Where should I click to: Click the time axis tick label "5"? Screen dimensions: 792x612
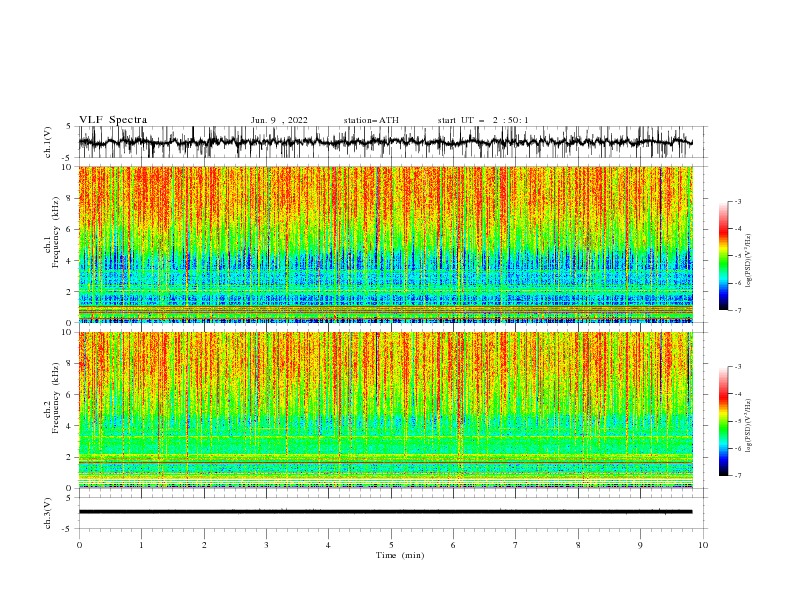[x=391, y=545]
